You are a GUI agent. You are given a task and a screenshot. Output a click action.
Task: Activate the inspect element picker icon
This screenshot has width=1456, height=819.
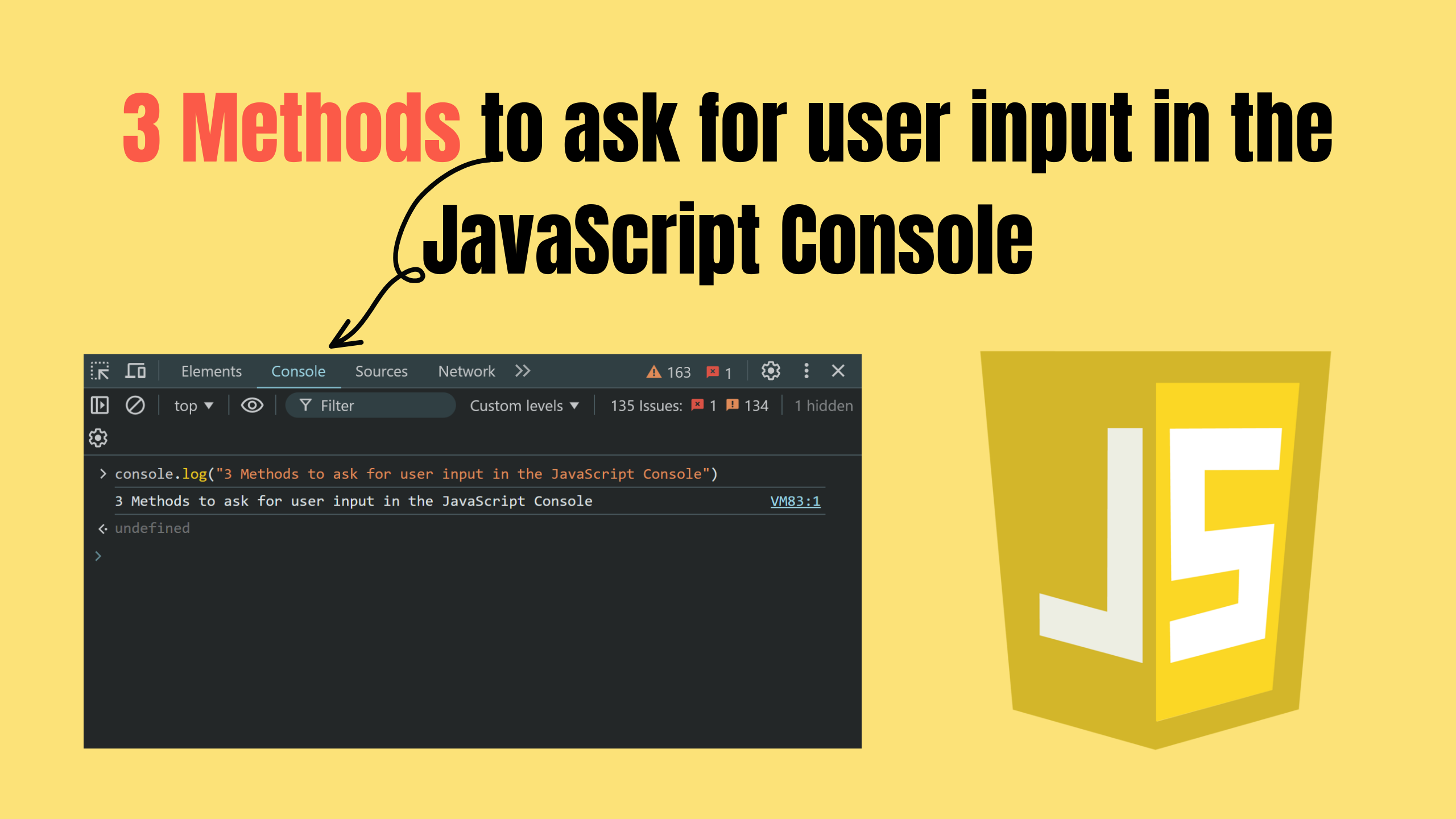point(100,371)
